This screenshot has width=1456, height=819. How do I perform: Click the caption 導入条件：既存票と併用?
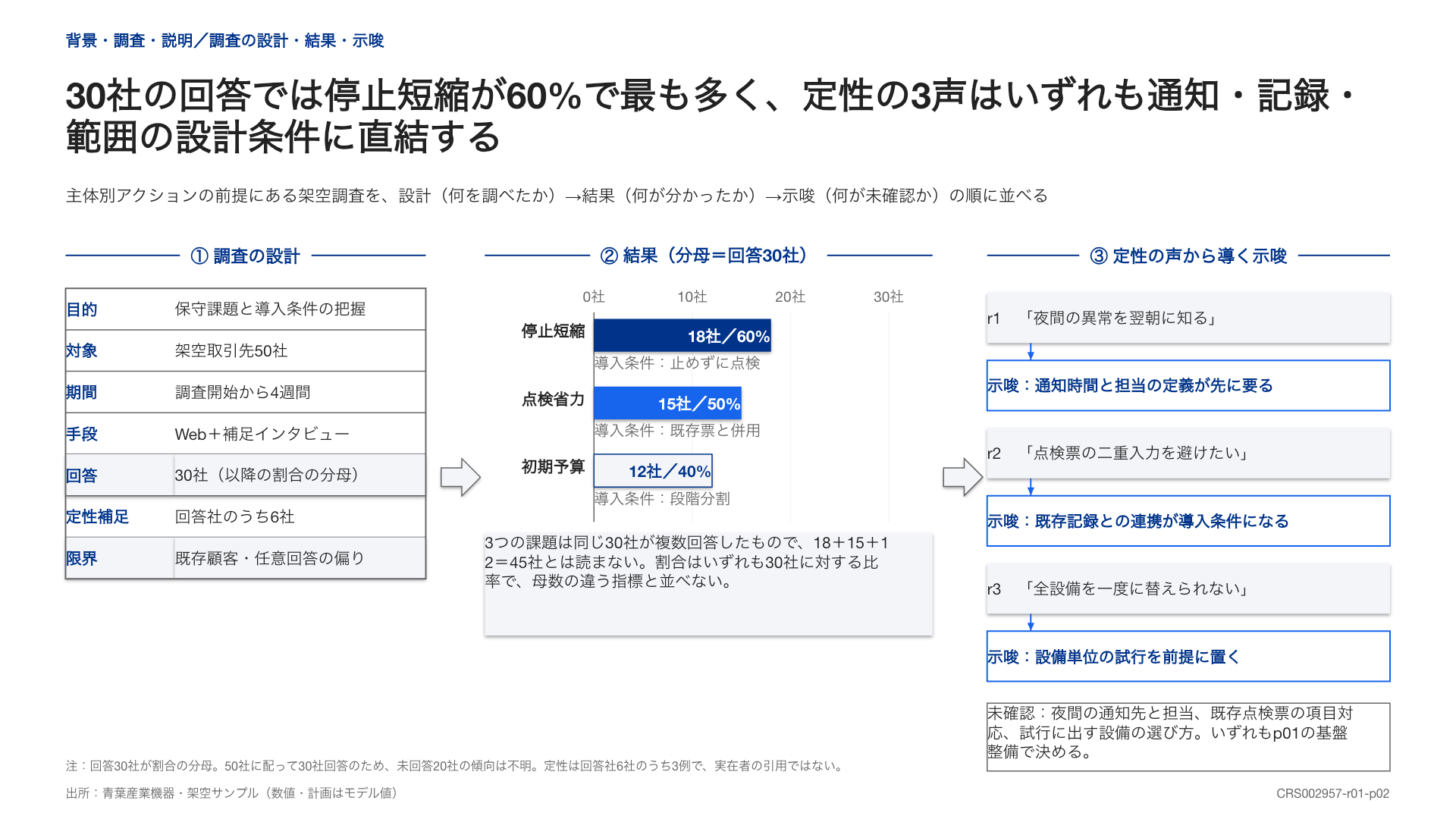(677, 431)
